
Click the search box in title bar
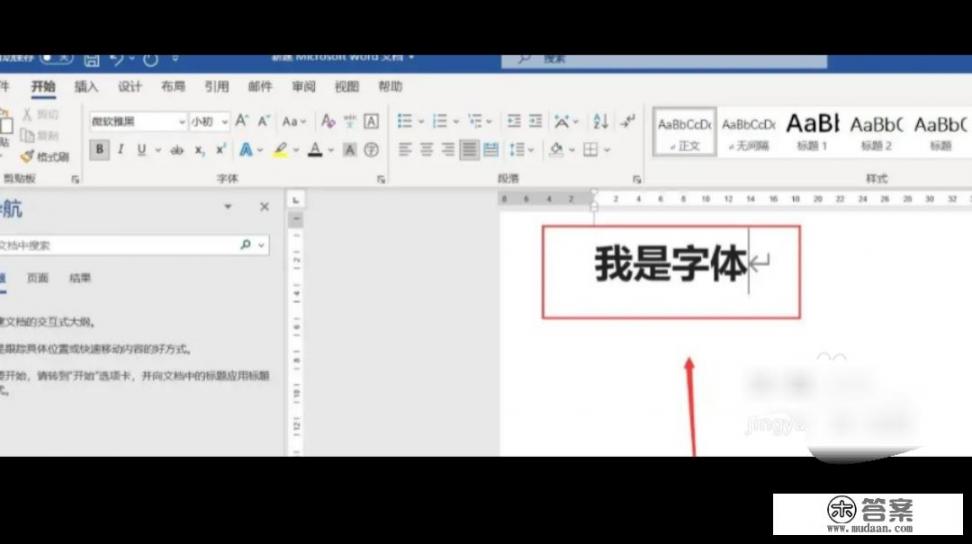pos(664,60)
